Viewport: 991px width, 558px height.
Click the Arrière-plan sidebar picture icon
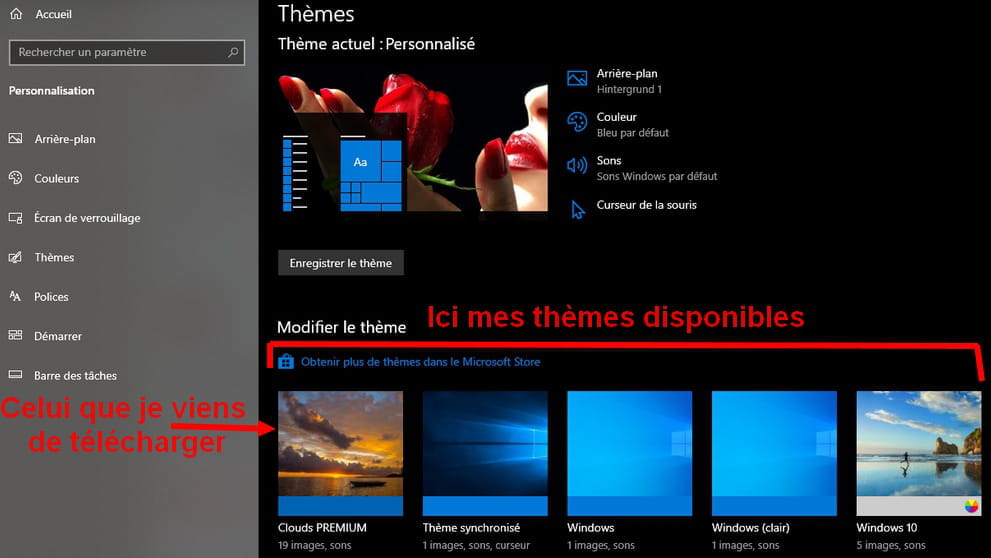click(x=16, y=138)
